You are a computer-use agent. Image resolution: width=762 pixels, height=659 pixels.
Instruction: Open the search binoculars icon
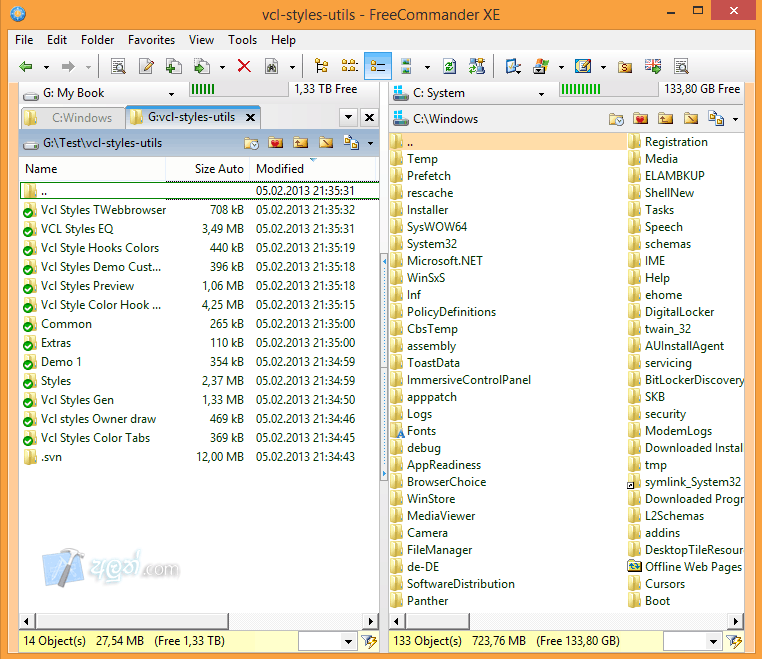(272, 66)
